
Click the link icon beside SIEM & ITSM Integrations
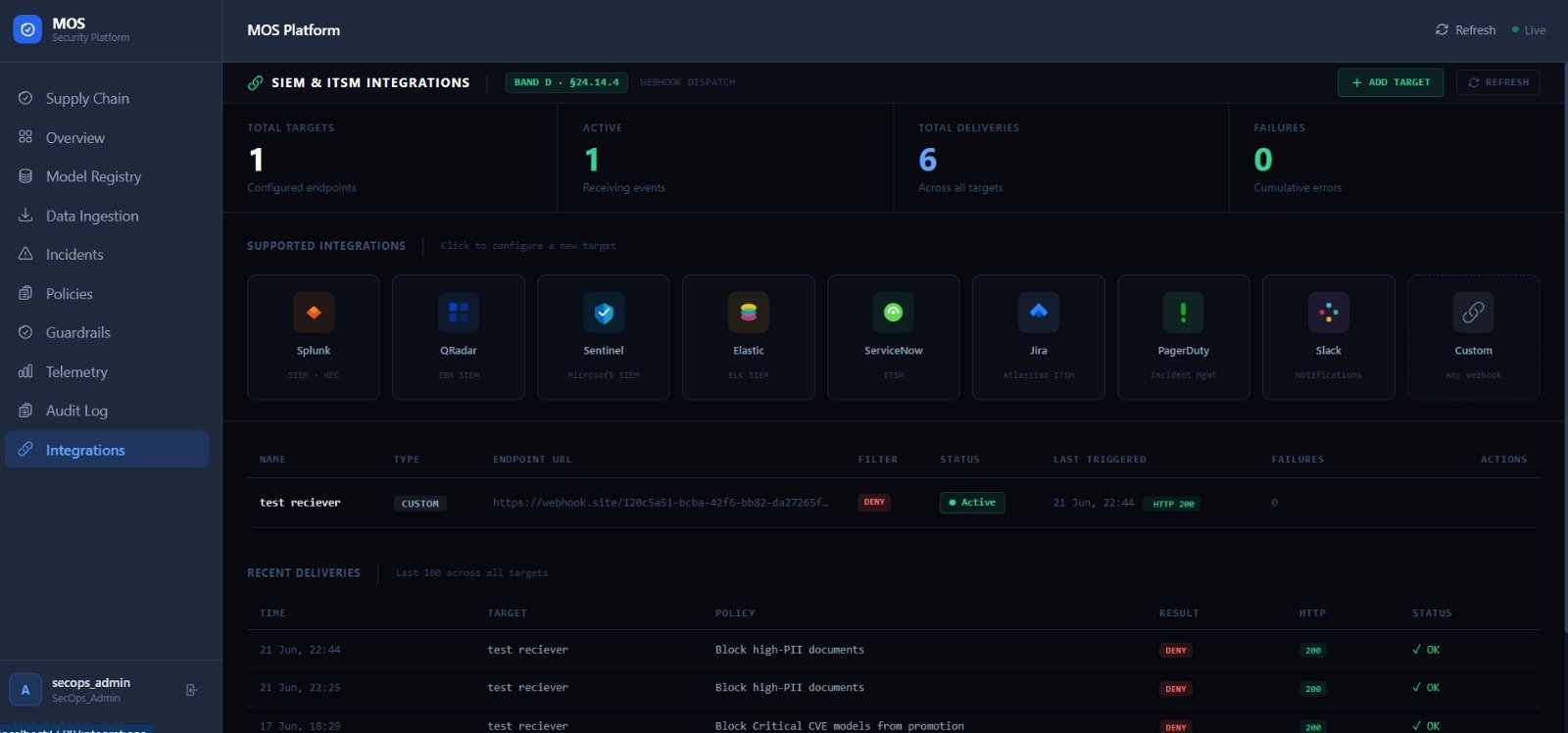tap(255, 83)
